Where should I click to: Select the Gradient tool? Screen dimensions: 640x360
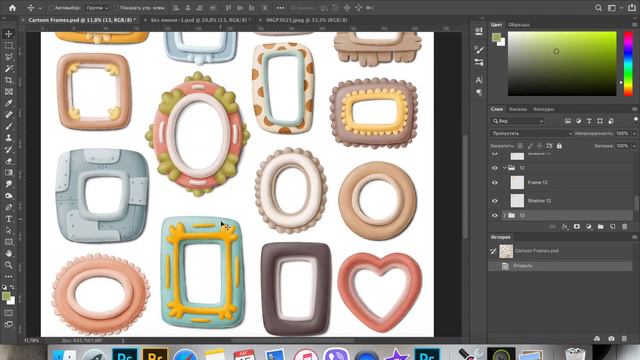(9, 172)
